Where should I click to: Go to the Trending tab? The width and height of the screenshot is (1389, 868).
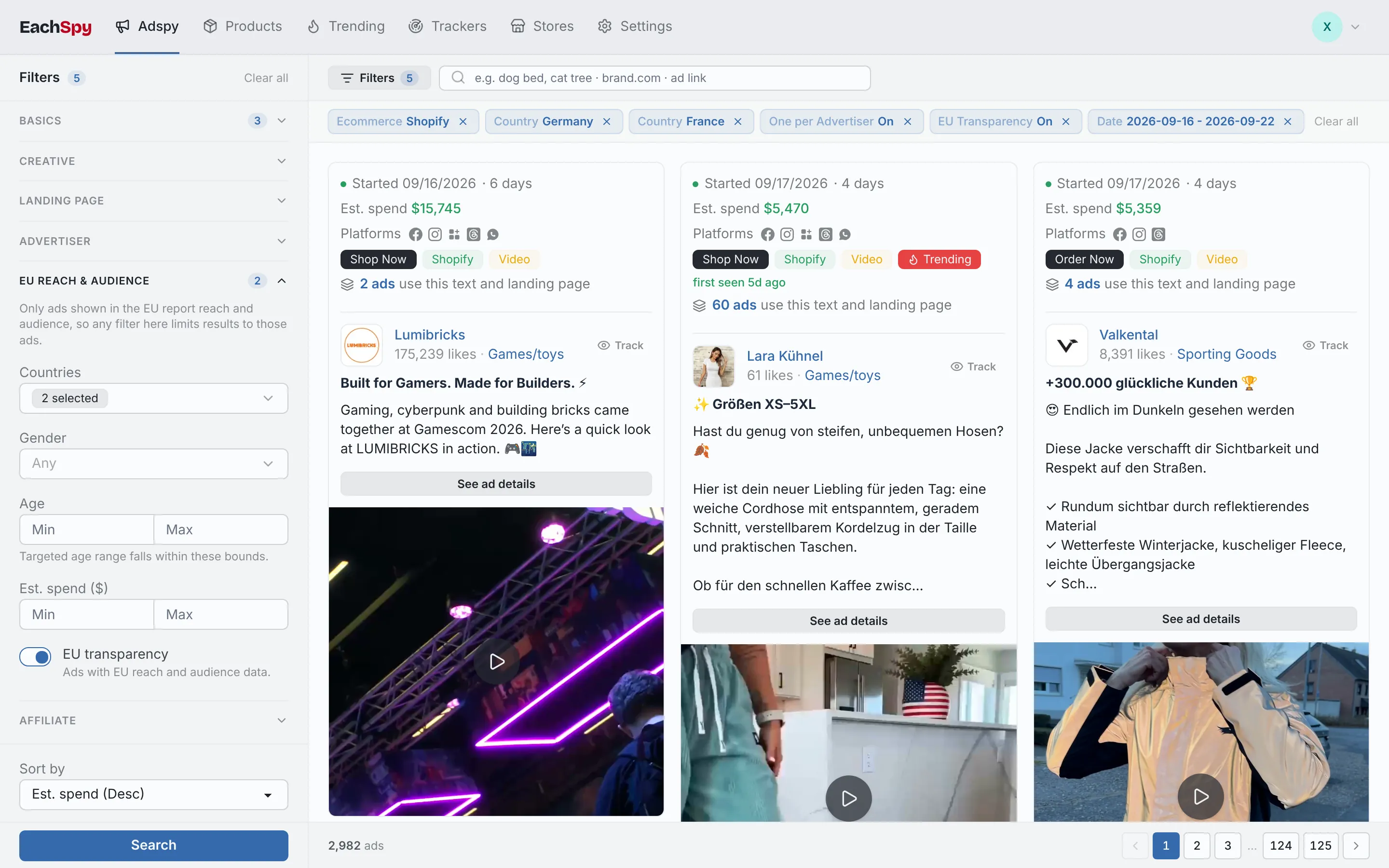[x=345, y=27]
